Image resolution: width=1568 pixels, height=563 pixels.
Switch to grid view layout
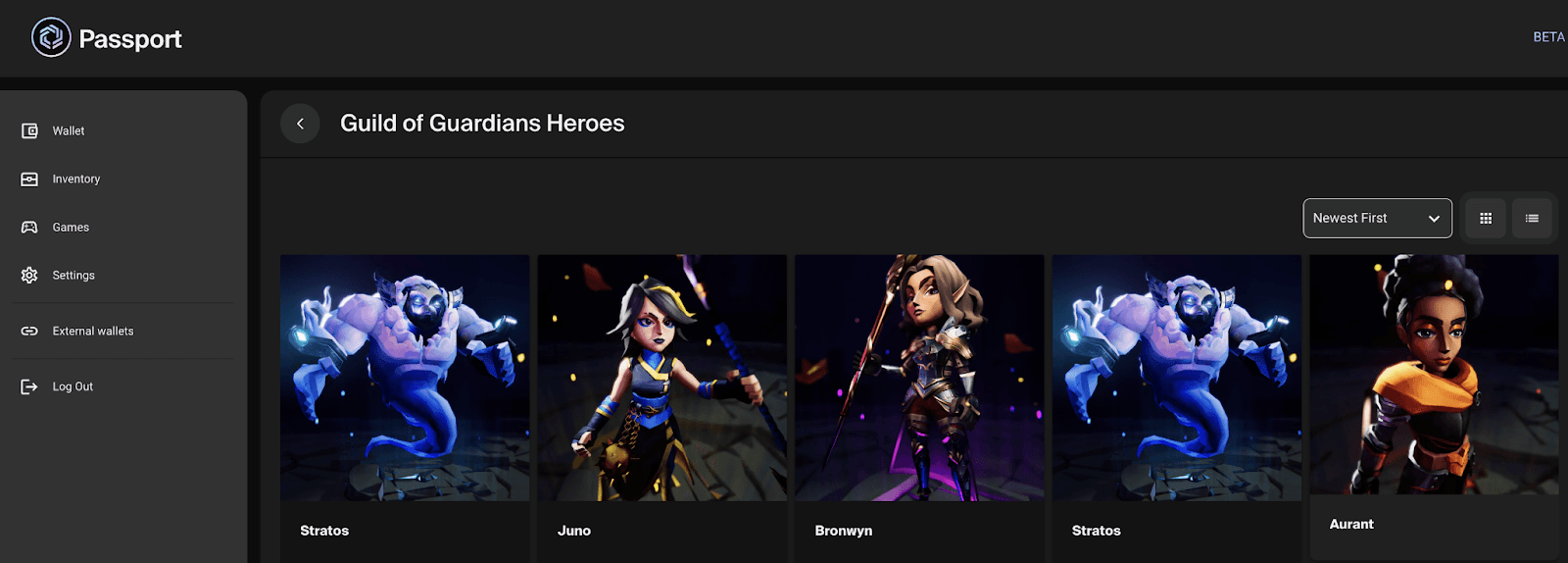[1486, 219]
